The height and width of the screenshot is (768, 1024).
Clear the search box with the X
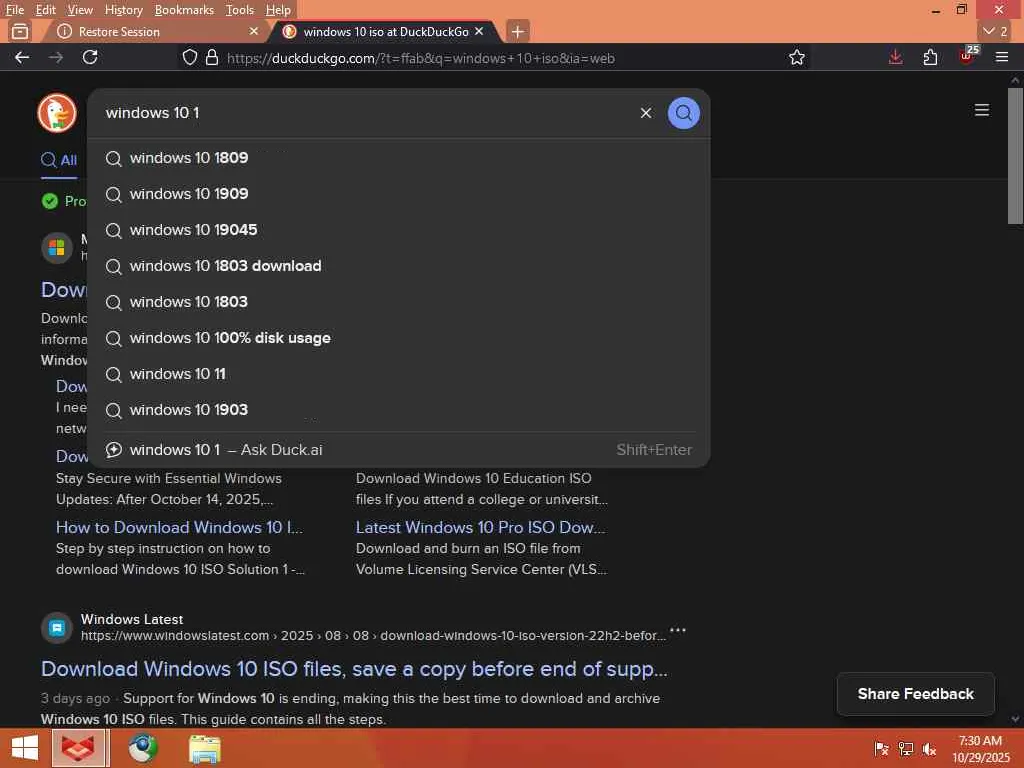coord(645,113)
